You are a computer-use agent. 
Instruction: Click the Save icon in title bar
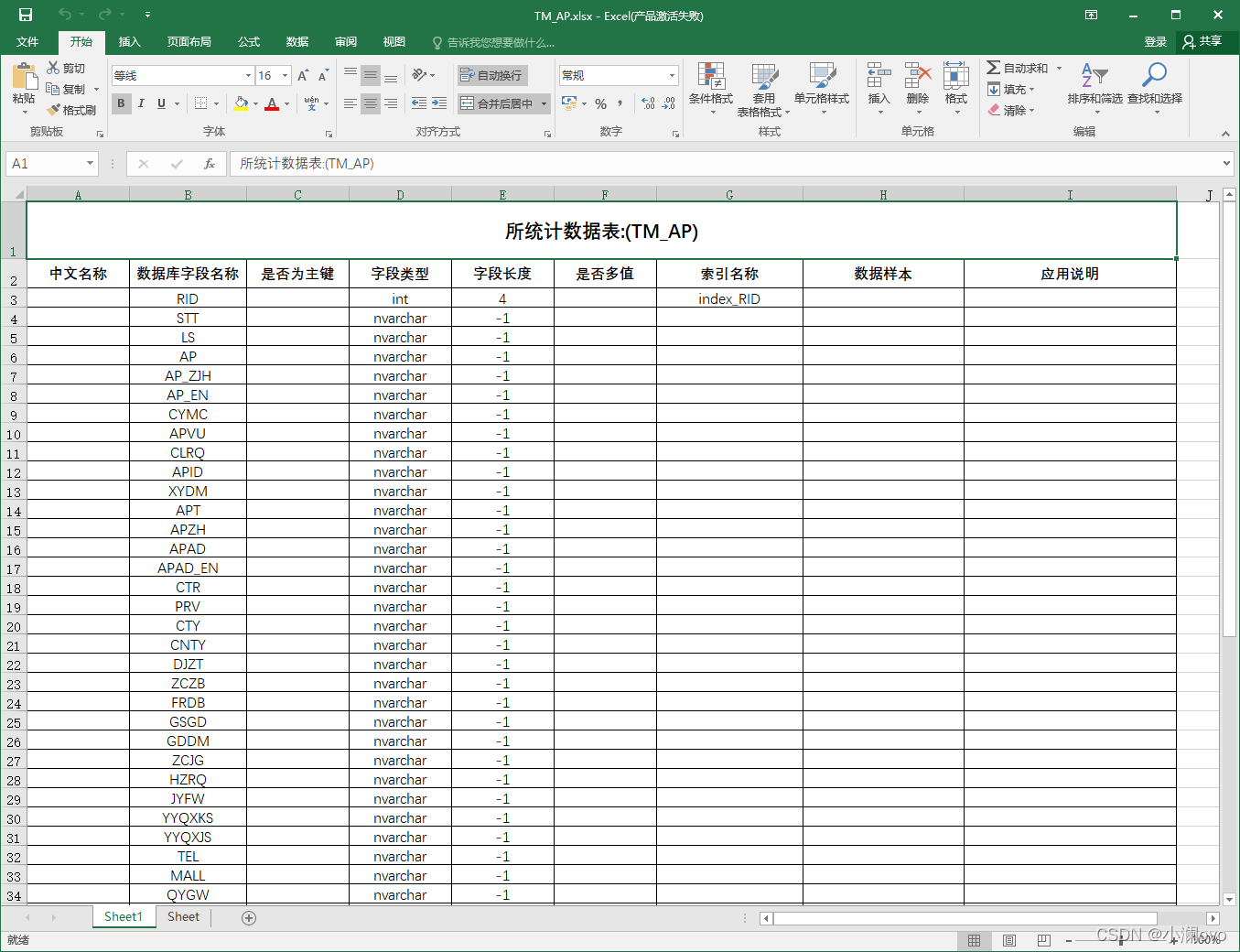(26, 15)
